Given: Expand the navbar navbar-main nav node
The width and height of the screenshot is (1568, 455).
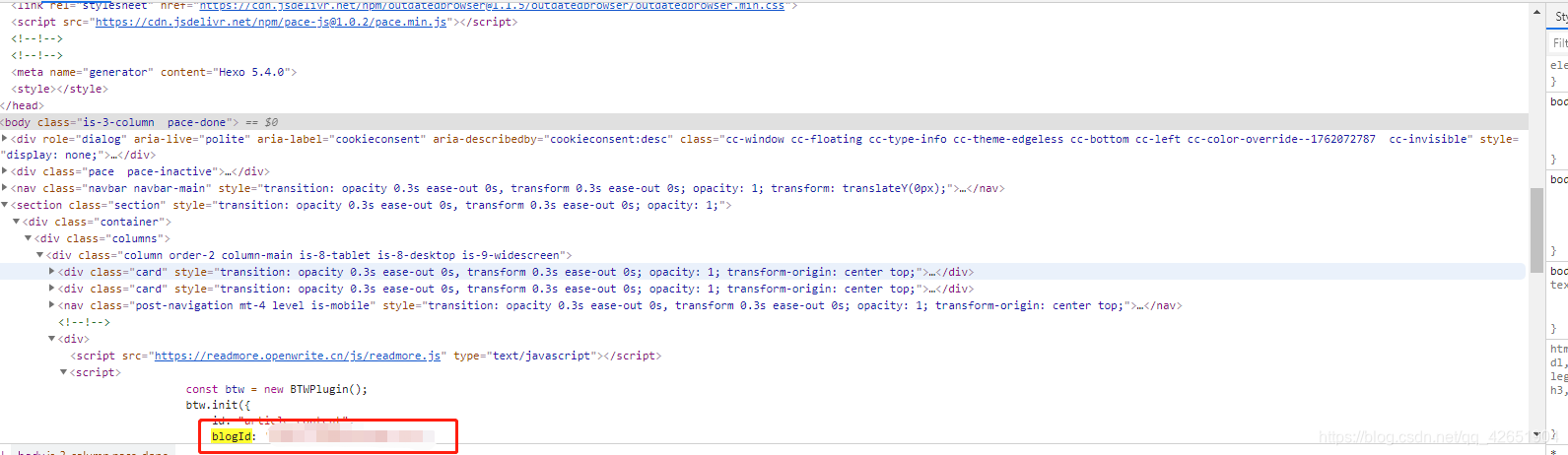Looking at the screenshot, I should click(6, 188).
